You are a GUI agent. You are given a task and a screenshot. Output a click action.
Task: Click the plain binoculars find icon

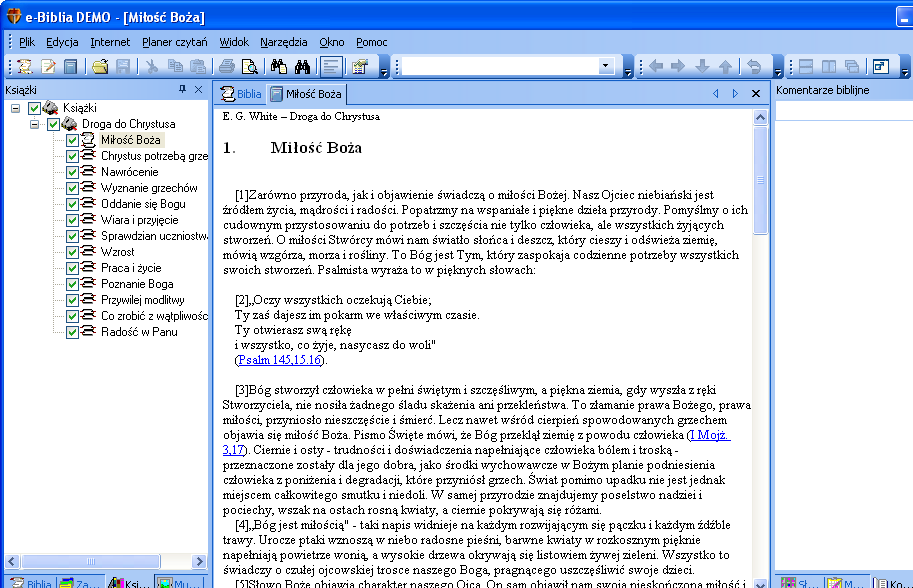click(x=302, y=67)
